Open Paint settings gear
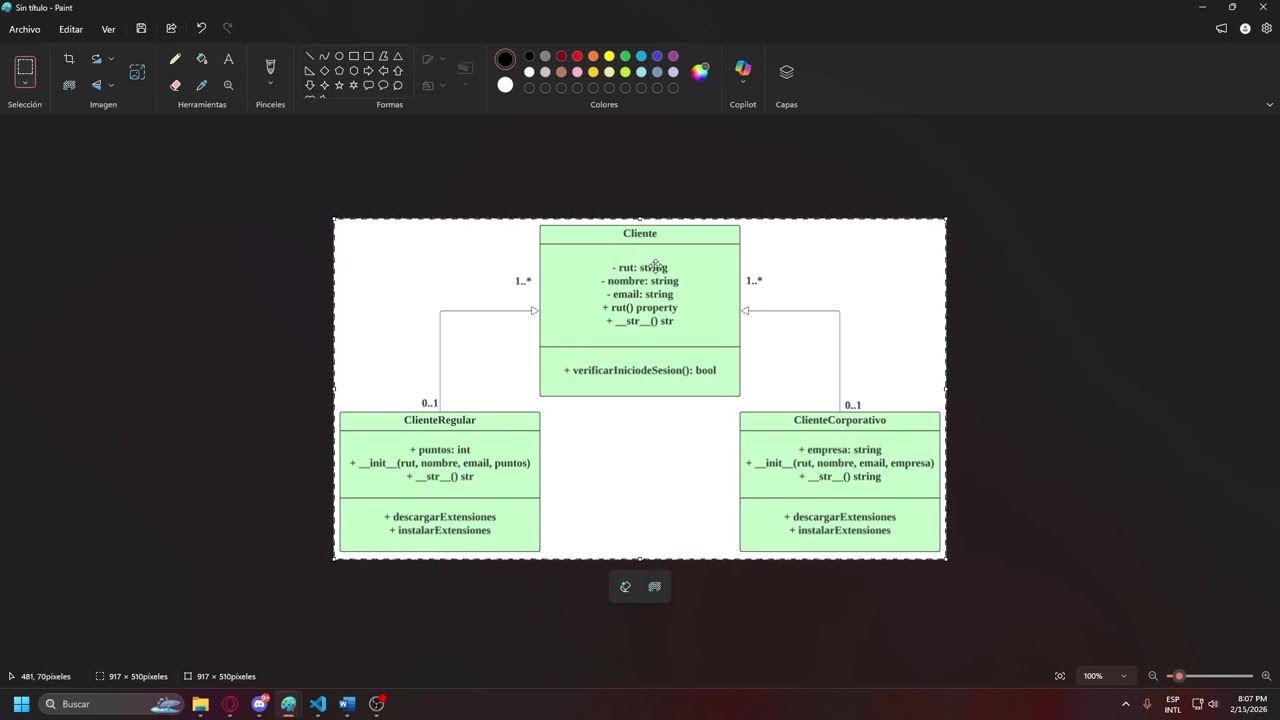Image resolution: width=1280 pixels, height=720 pixels. tap(1266, 29)
